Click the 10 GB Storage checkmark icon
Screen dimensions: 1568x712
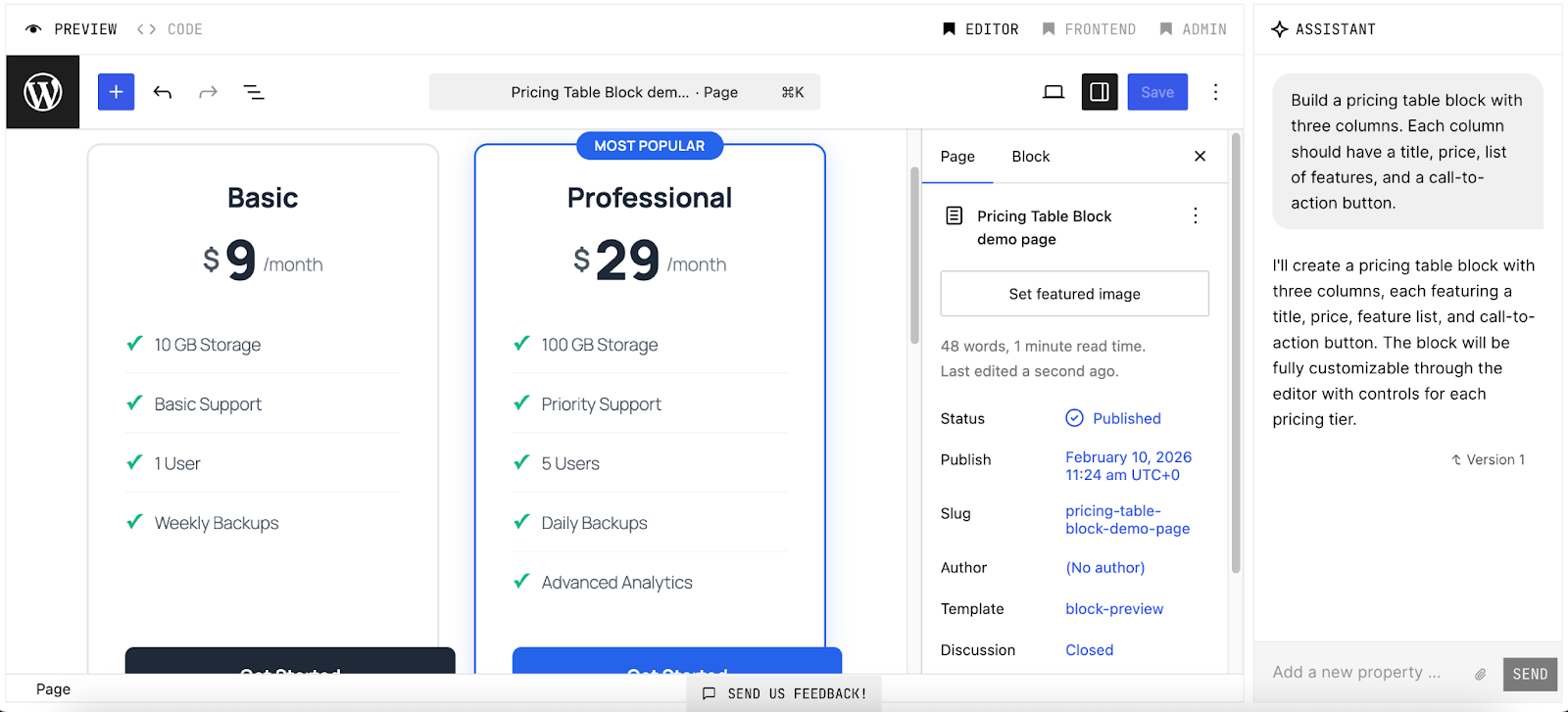(x=134, y=343)
